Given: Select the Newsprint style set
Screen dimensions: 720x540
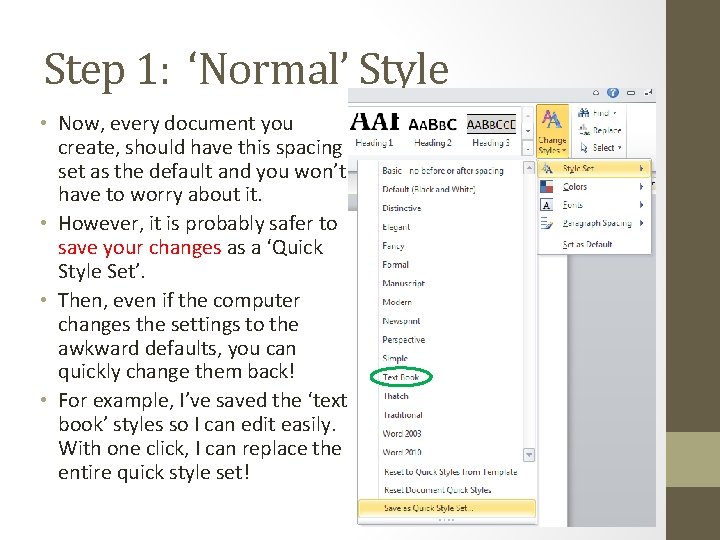Looking at the screenshot, I should (401, 321).
